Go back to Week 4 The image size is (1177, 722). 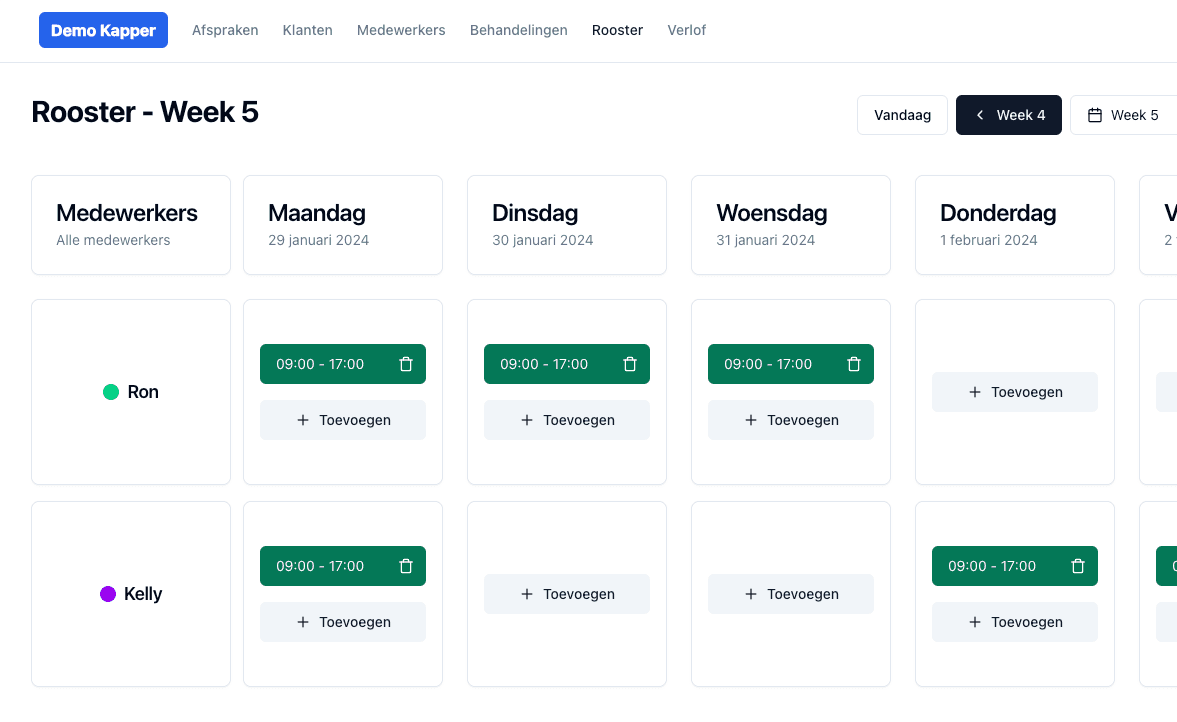[1008, 115]
